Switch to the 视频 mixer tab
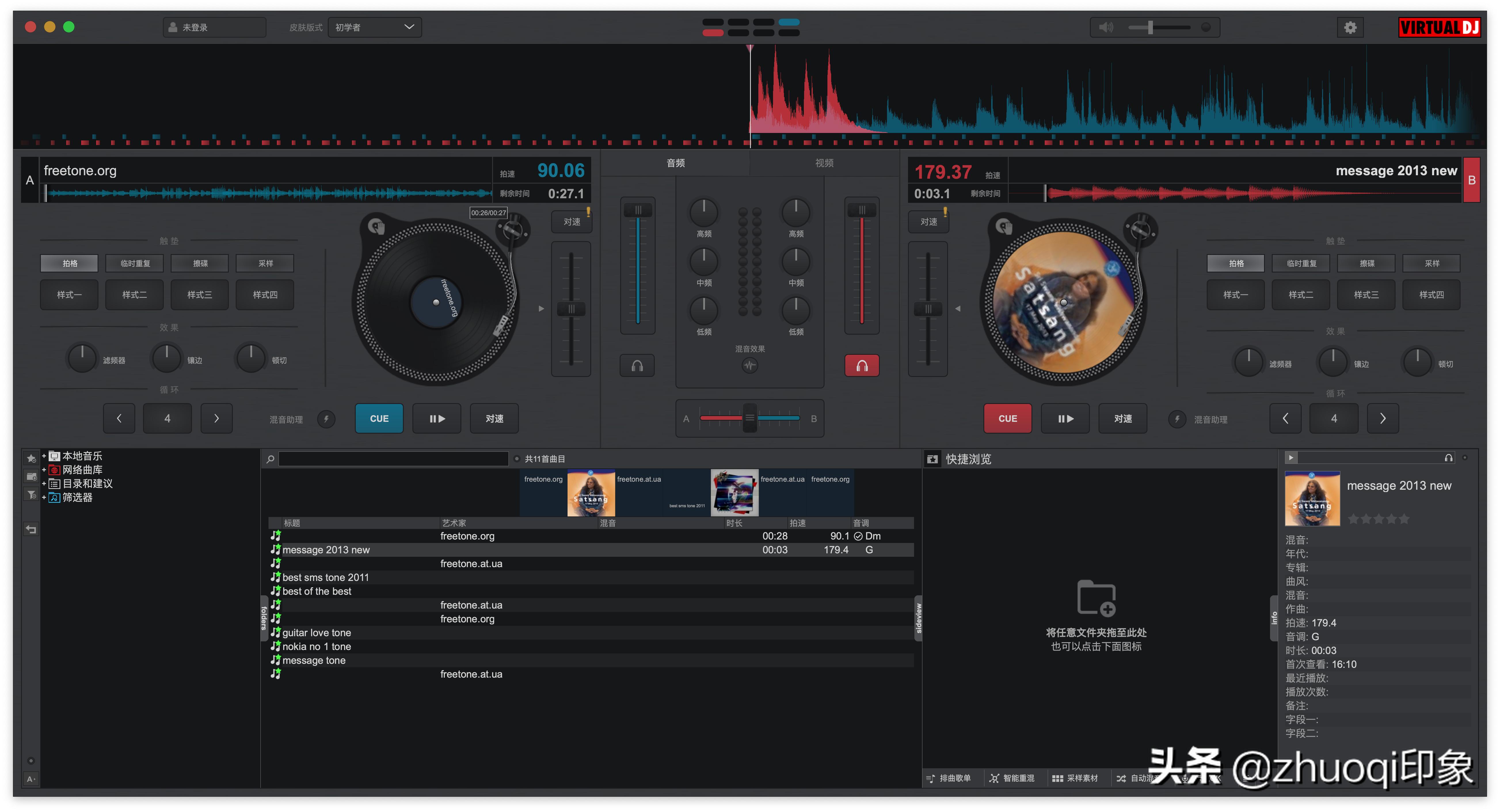The height and width of the screenshot is (812, 1500). click(824, 163)
